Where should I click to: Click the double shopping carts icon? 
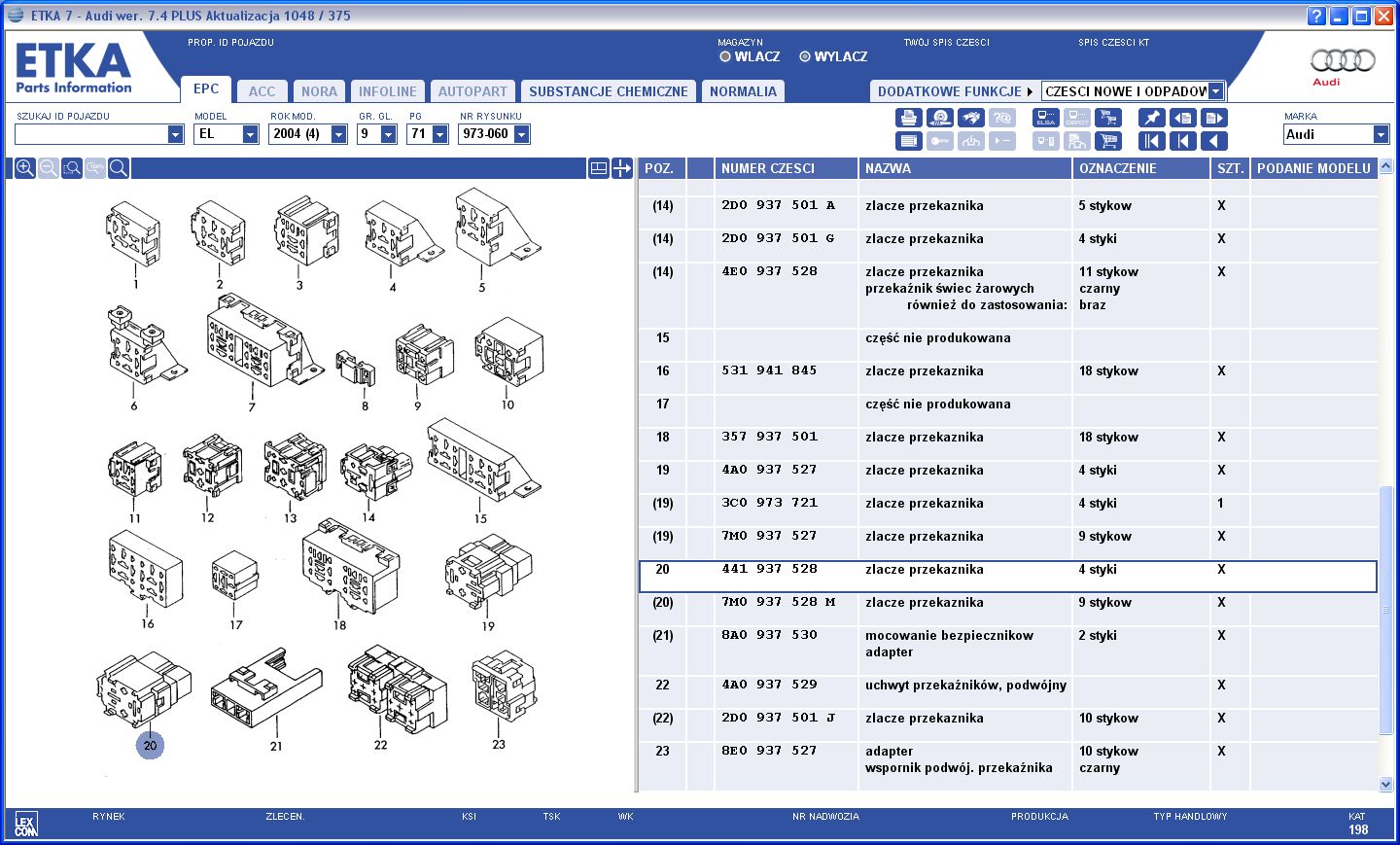click(x=1108, y=118)
